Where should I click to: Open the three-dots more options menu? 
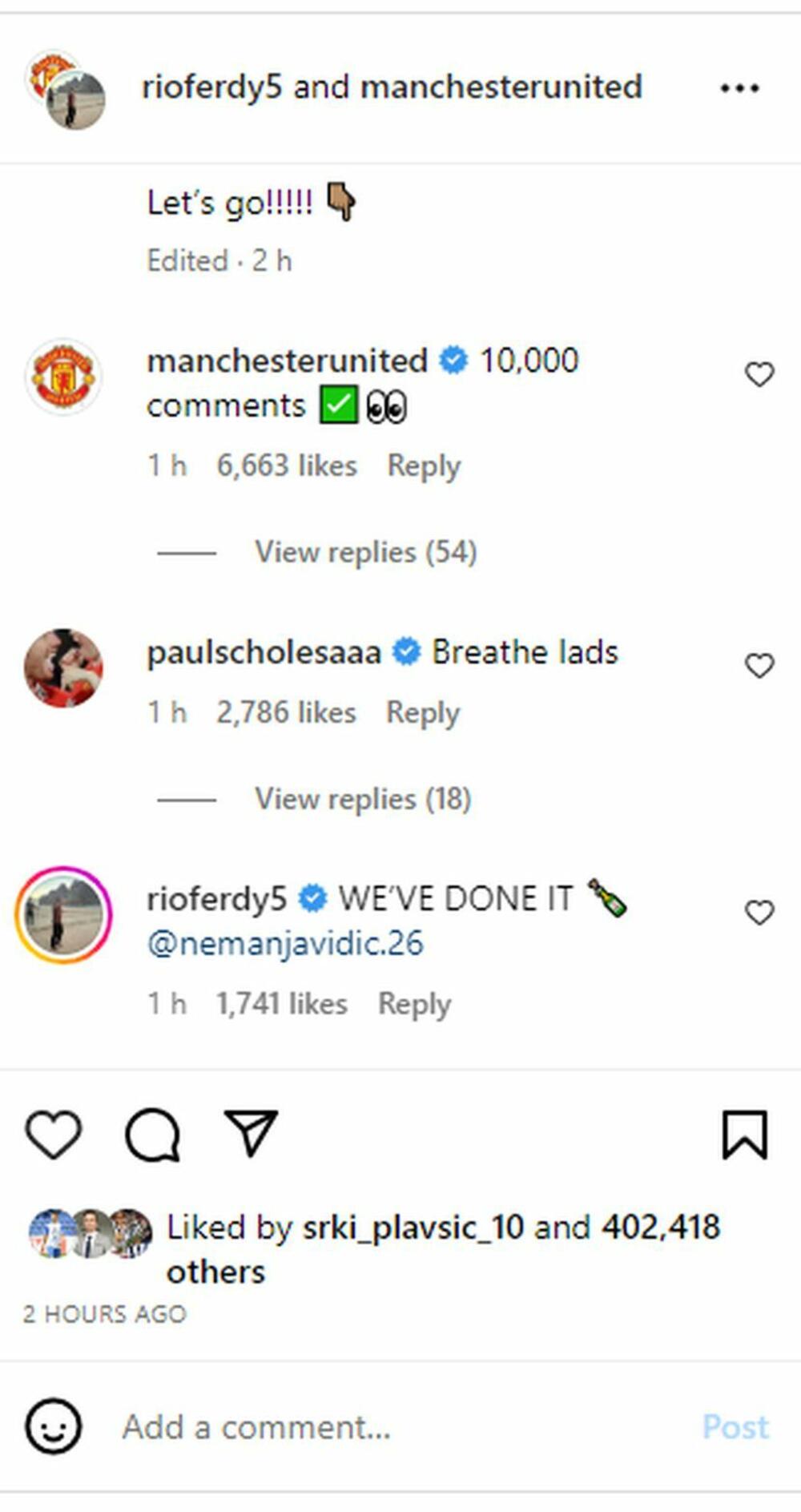[x=739, y=88]
